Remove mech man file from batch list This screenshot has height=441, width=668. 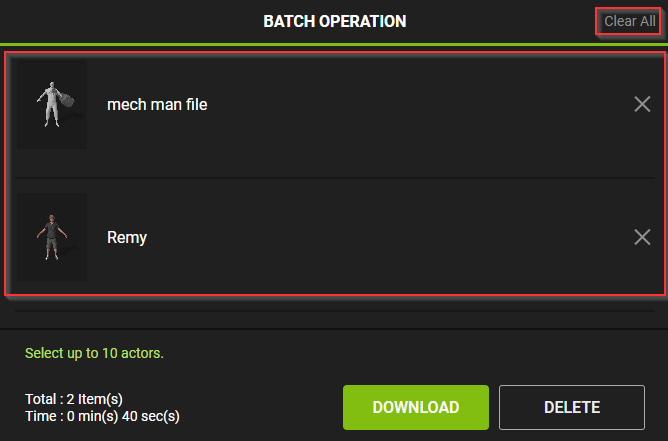[642, 104]
